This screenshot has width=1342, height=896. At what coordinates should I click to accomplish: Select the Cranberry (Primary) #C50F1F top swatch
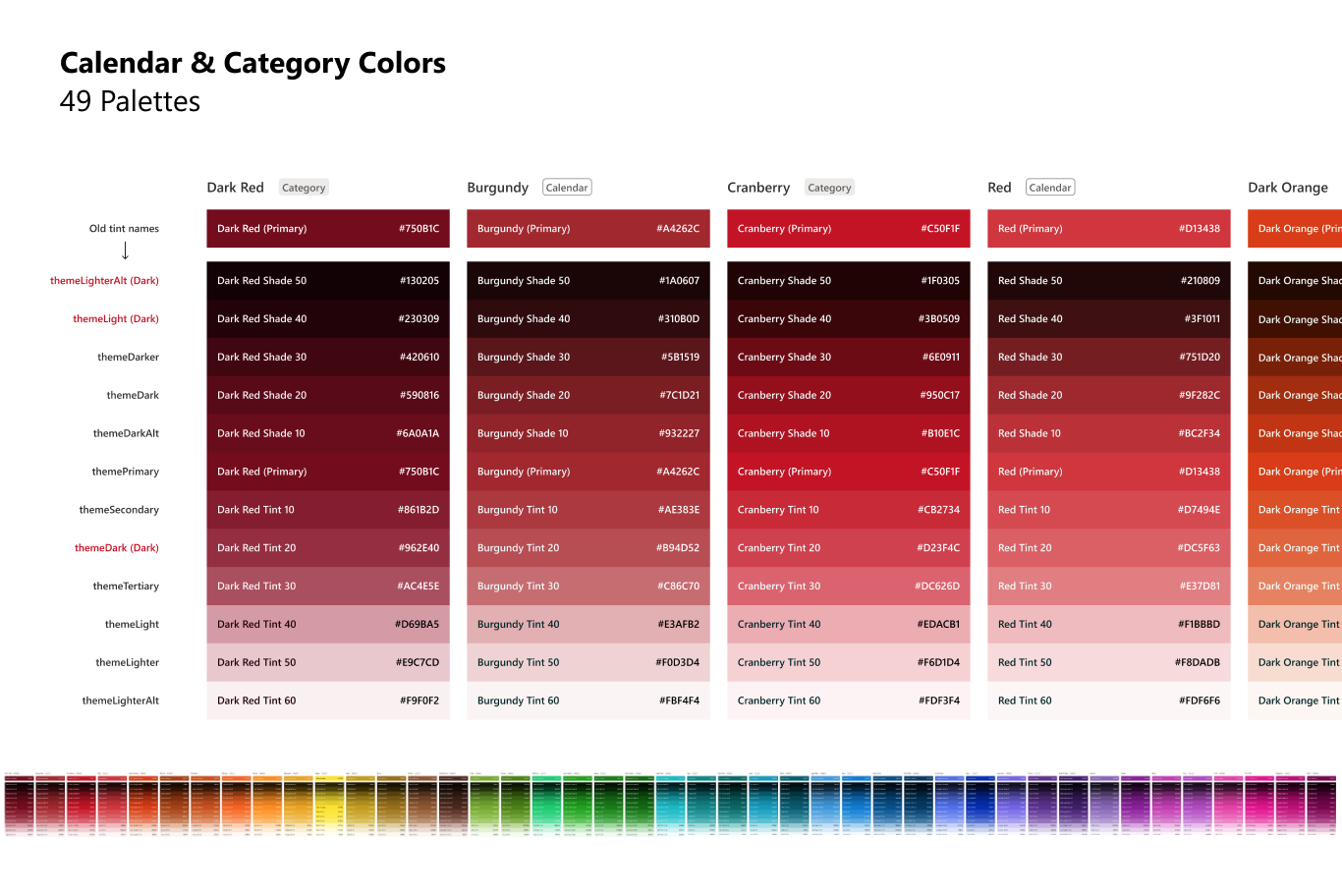coord(849,228)
